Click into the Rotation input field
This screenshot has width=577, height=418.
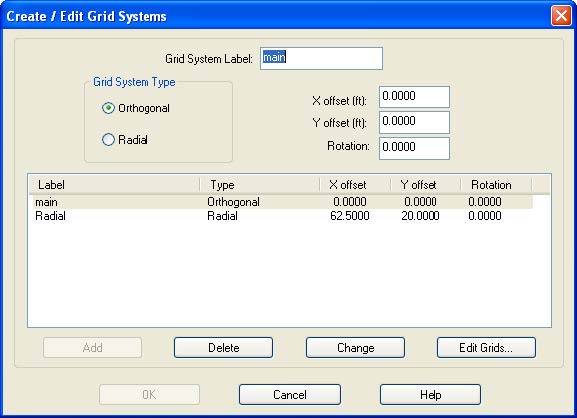tap(414, 148)
